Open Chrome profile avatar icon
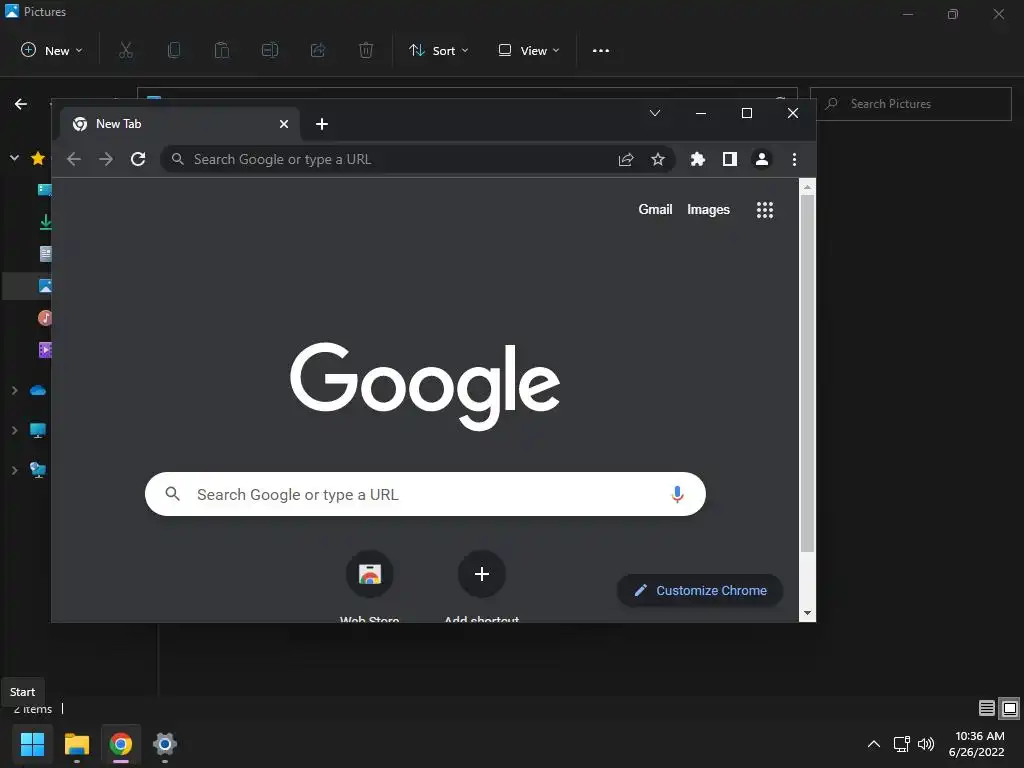 761,159
